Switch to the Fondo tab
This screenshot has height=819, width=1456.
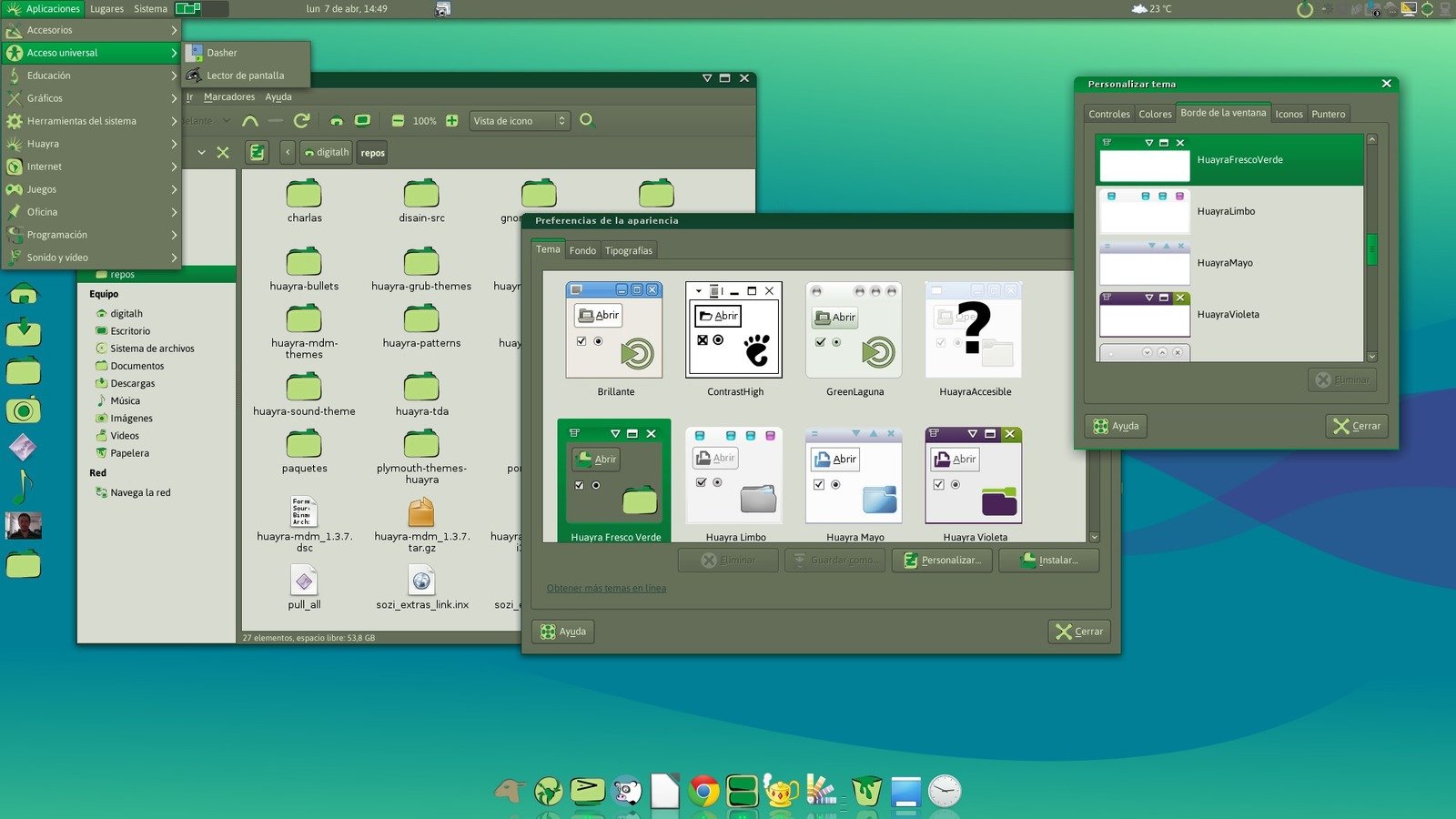coord(582,250)
